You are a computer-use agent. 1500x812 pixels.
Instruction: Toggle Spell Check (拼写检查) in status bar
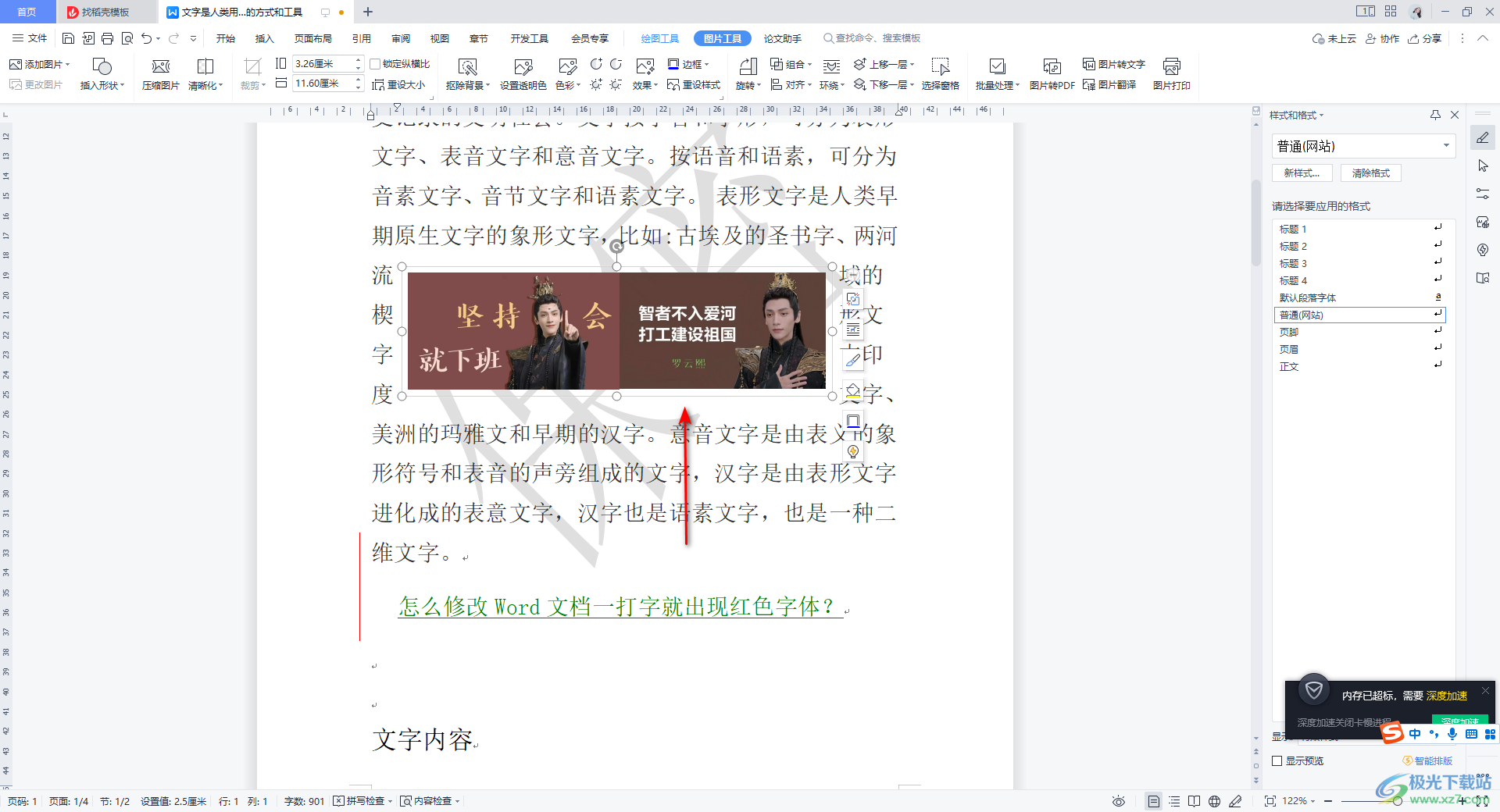point(362,801)
